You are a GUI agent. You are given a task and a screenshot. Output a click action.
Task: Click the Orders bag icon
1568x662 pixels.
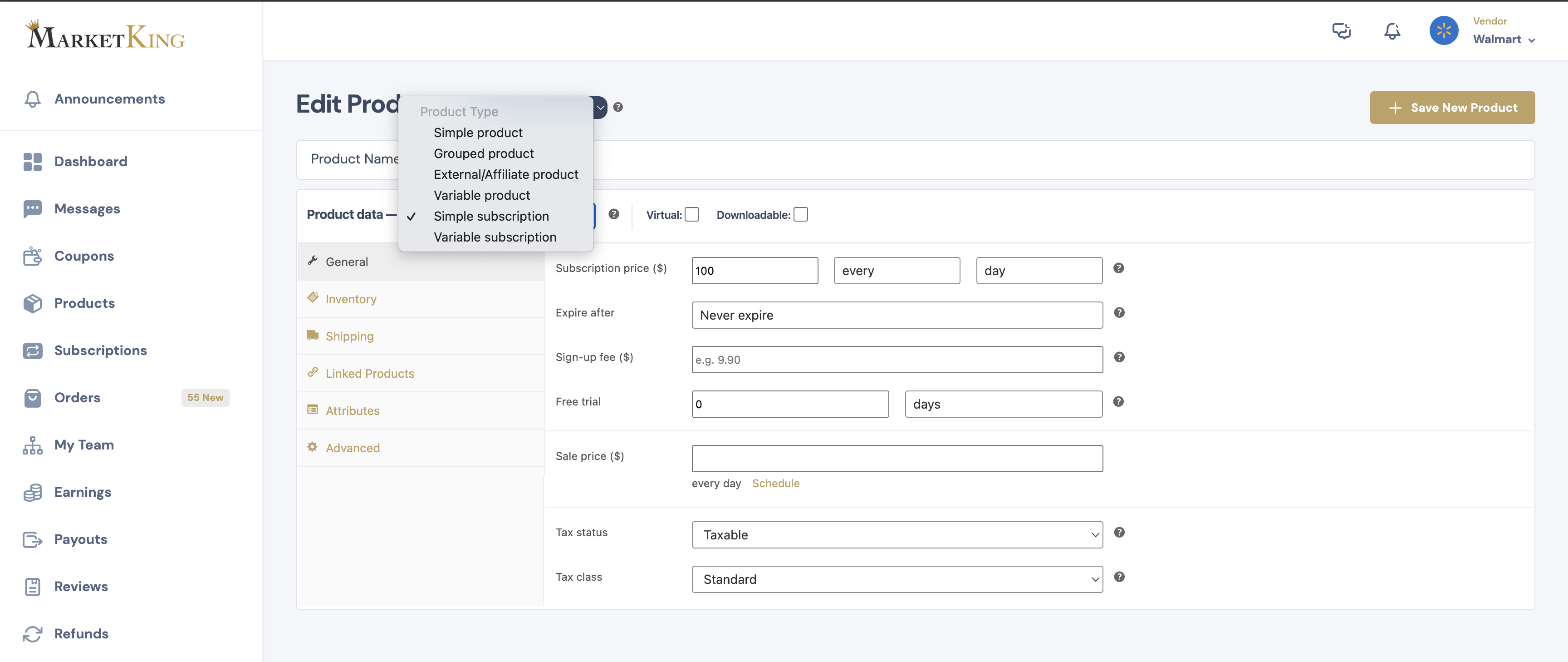[x=32, y=398]
